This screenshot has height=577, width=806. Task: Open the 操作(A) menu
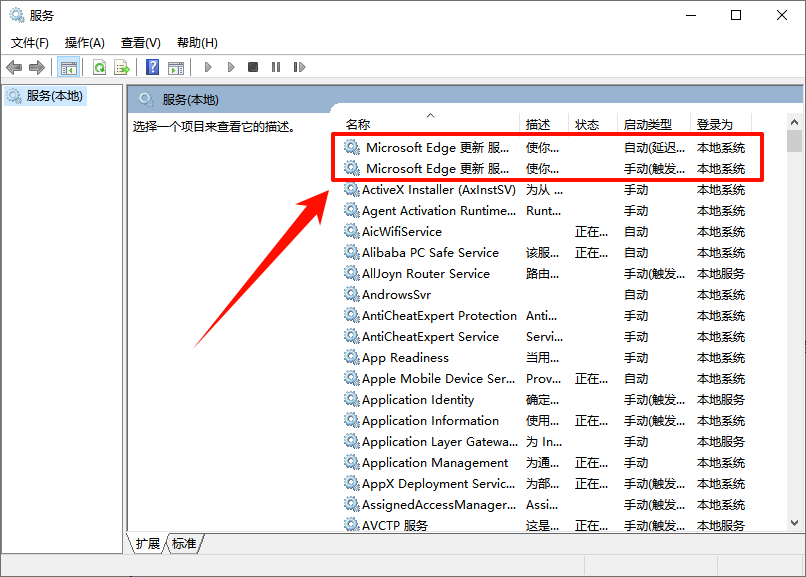pyautogui.click(x=85, y=43)
